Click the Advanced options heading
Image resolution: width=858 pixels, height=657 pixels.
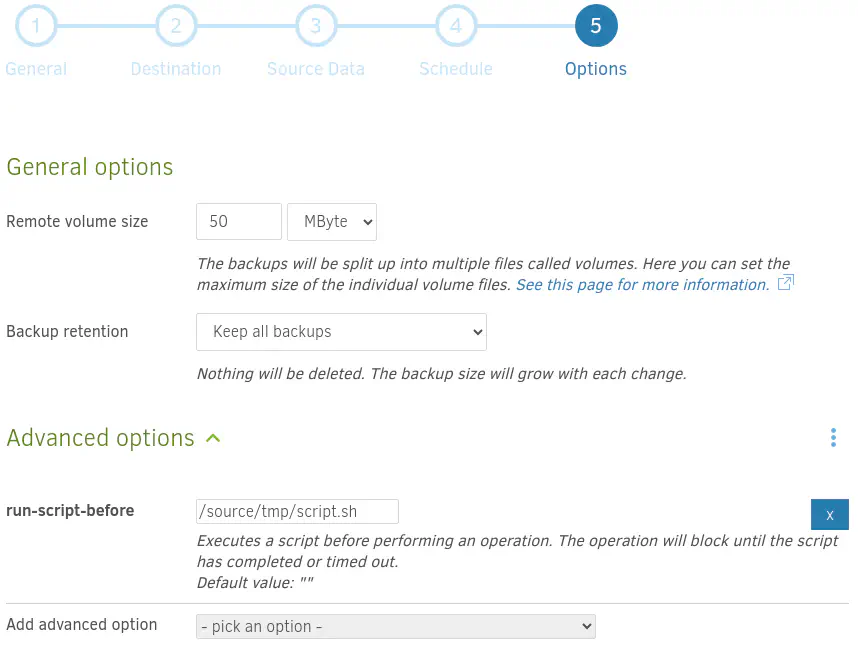point(100,438)
